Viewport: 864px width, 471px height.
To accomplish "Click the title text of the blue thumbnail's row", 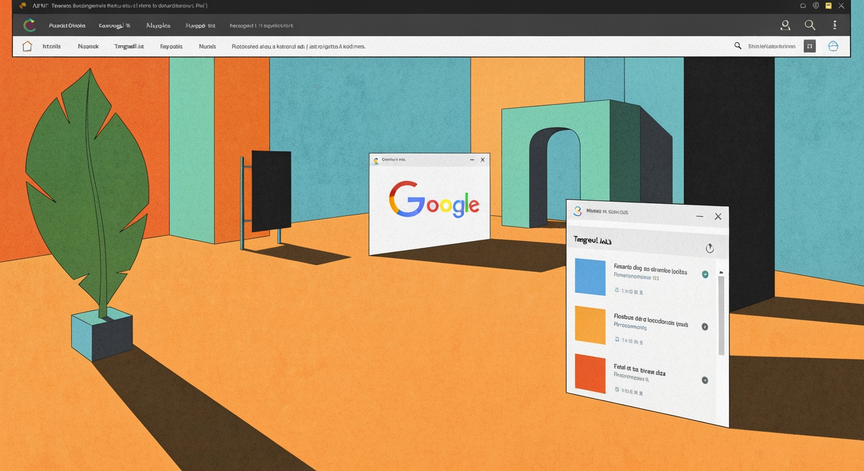I will [650, 269].
